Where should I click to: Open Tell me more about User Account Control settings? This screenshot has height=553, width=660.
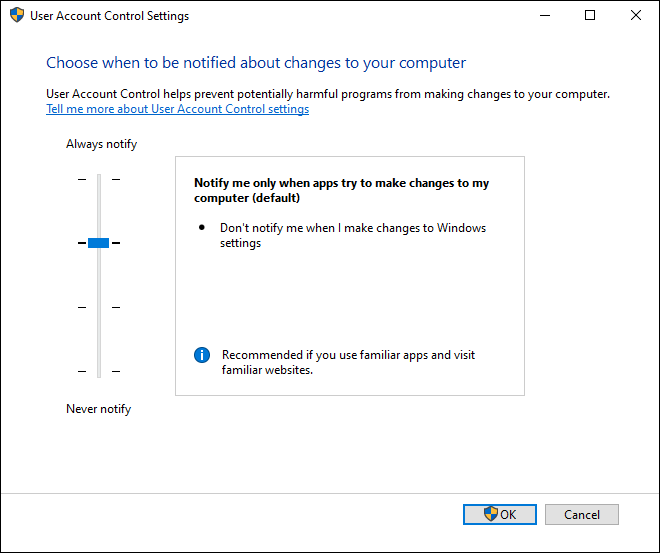tap(178, 109)
